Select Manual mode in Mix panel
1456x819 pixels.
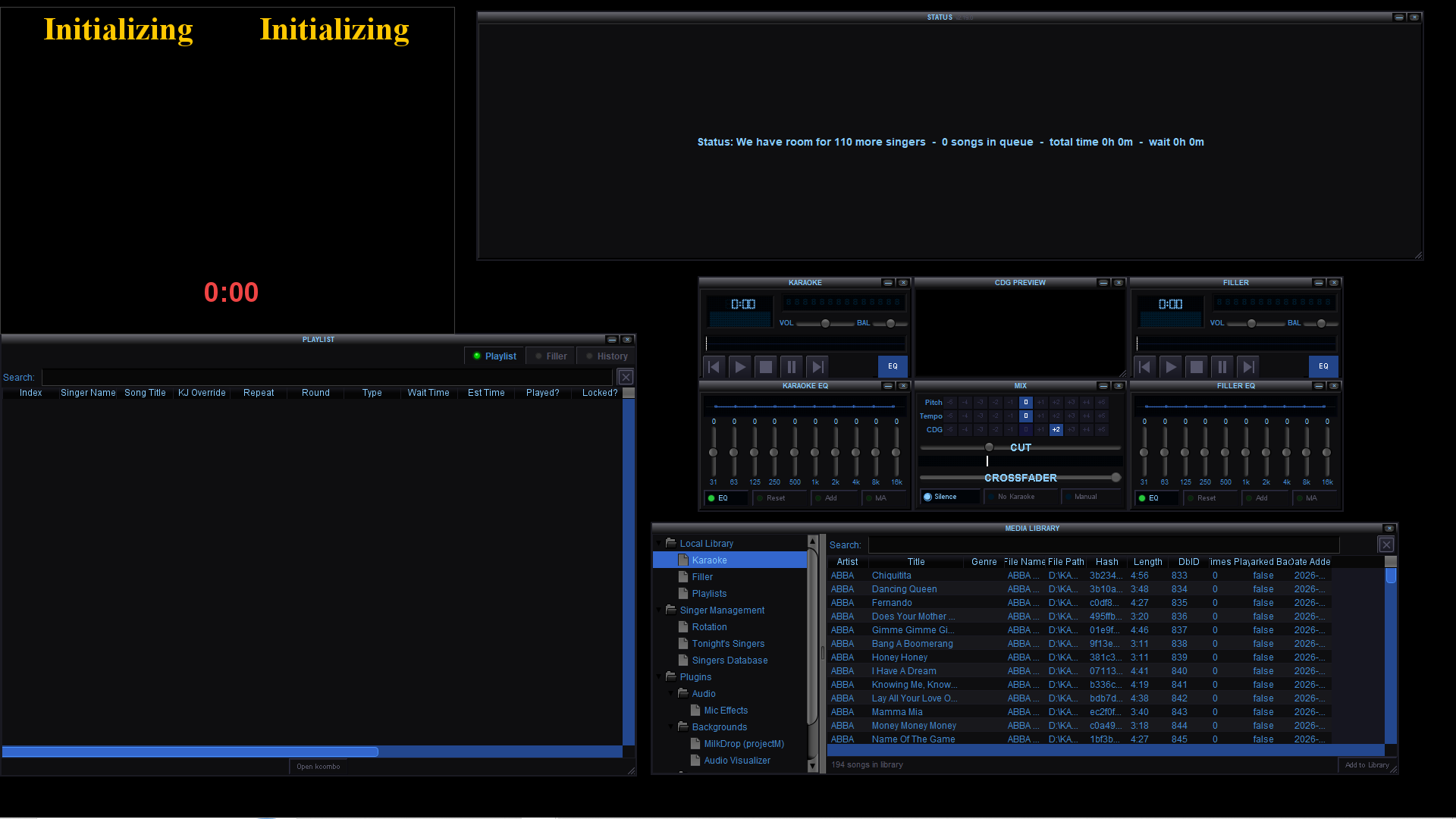pyautogui.click(x=1090, y=497)
